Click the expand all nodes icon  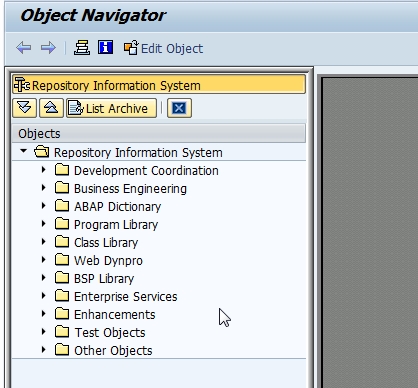24,108
